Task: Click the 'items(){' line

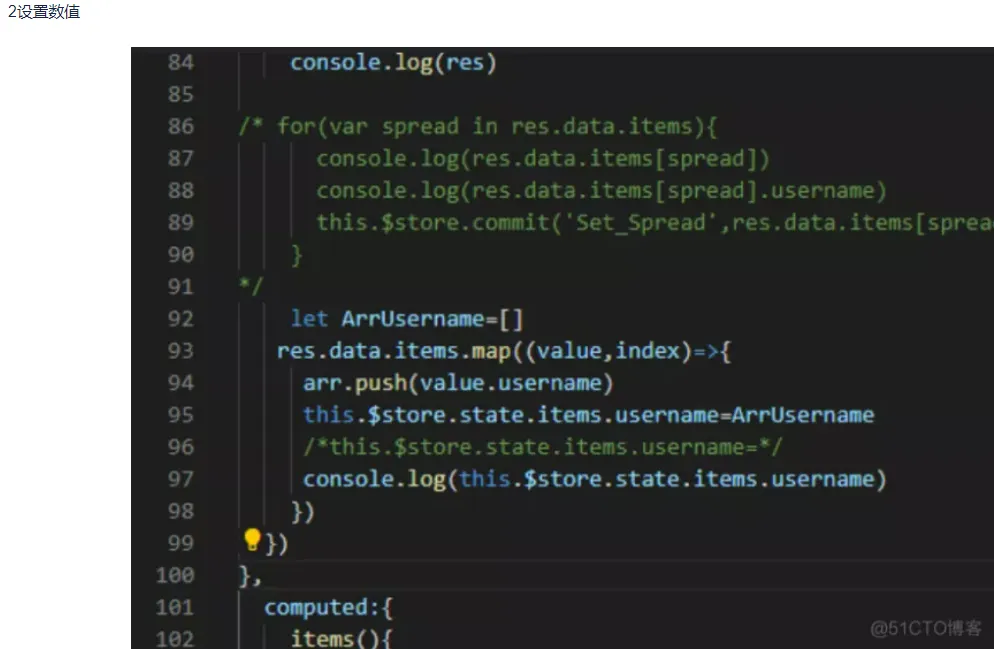Action: point(342,638)
